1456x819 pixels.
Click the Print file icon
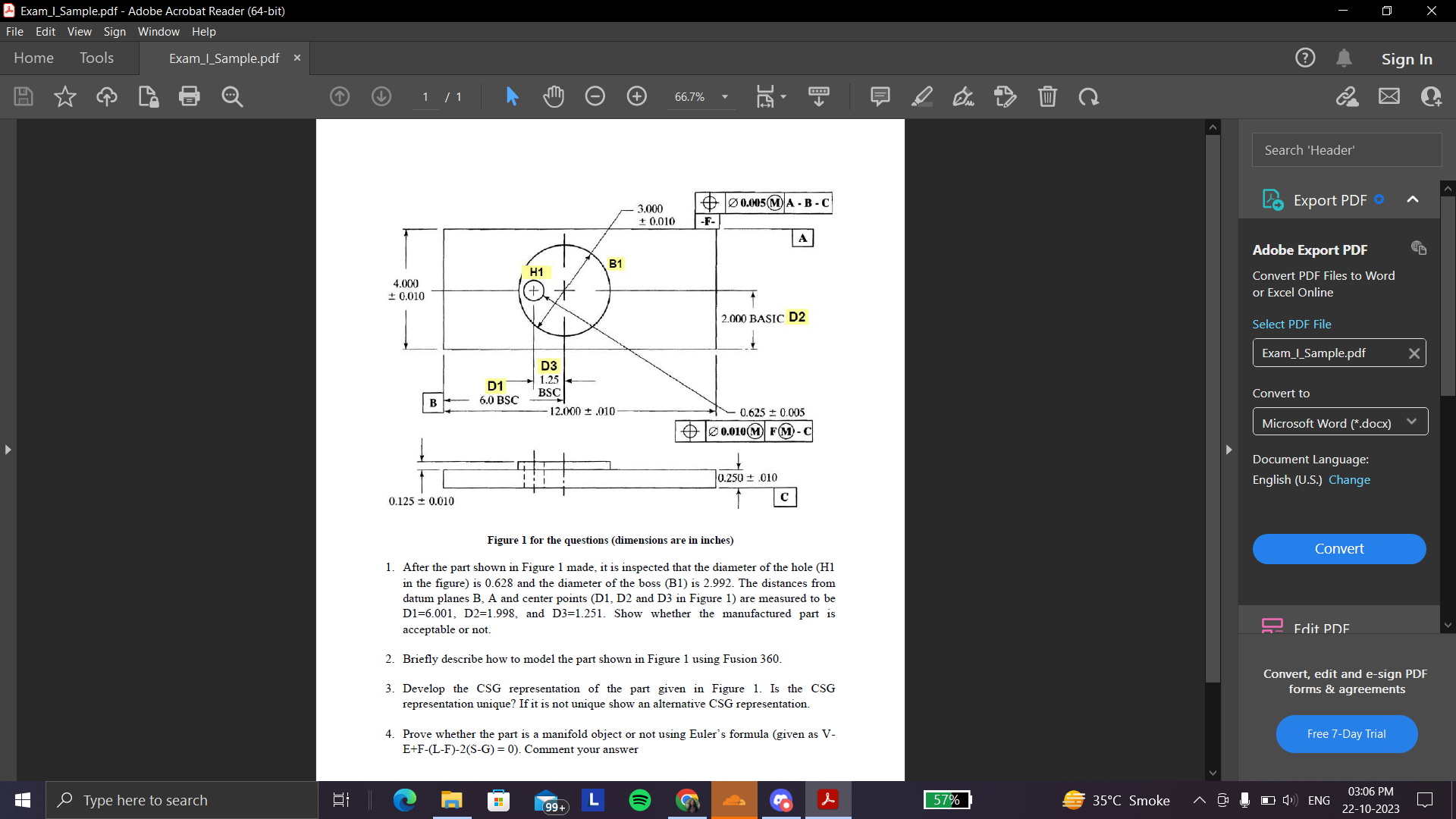tap(189, 96)
